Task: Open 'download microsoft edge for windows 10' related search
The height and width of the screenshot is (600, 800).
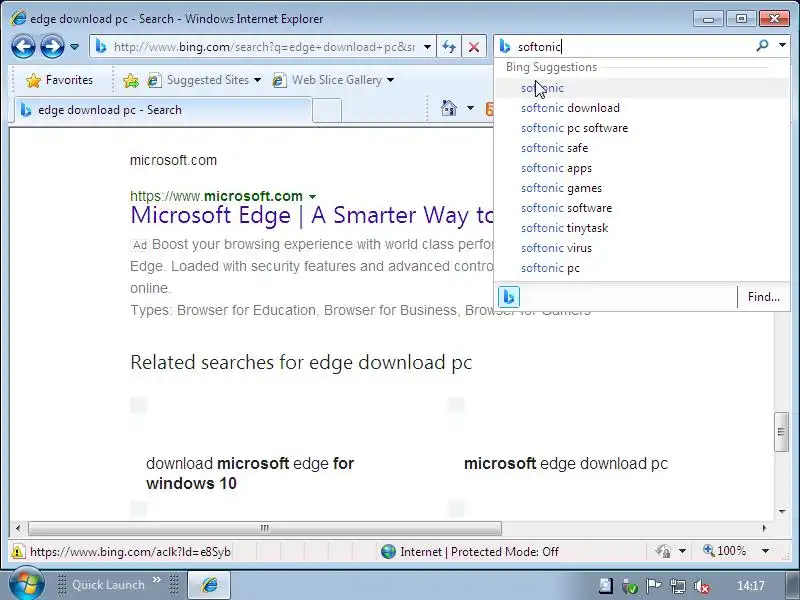Action: pyautogui.click(x=250, y=473)
